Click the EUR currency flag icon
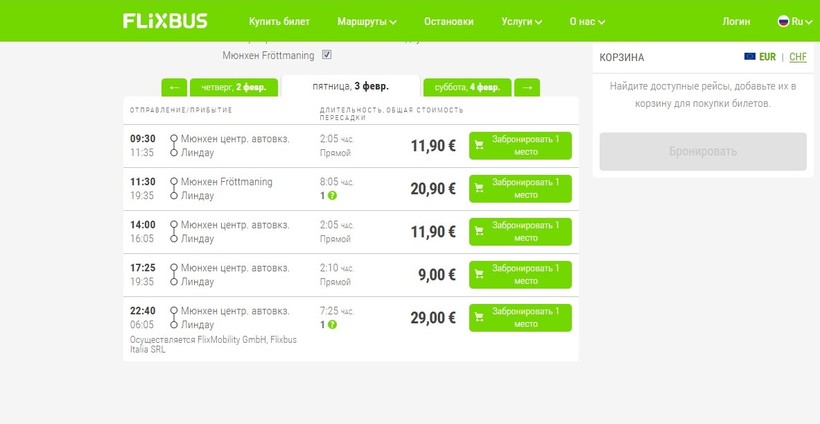This screenshot has height=424, width=820. [749, 57]
